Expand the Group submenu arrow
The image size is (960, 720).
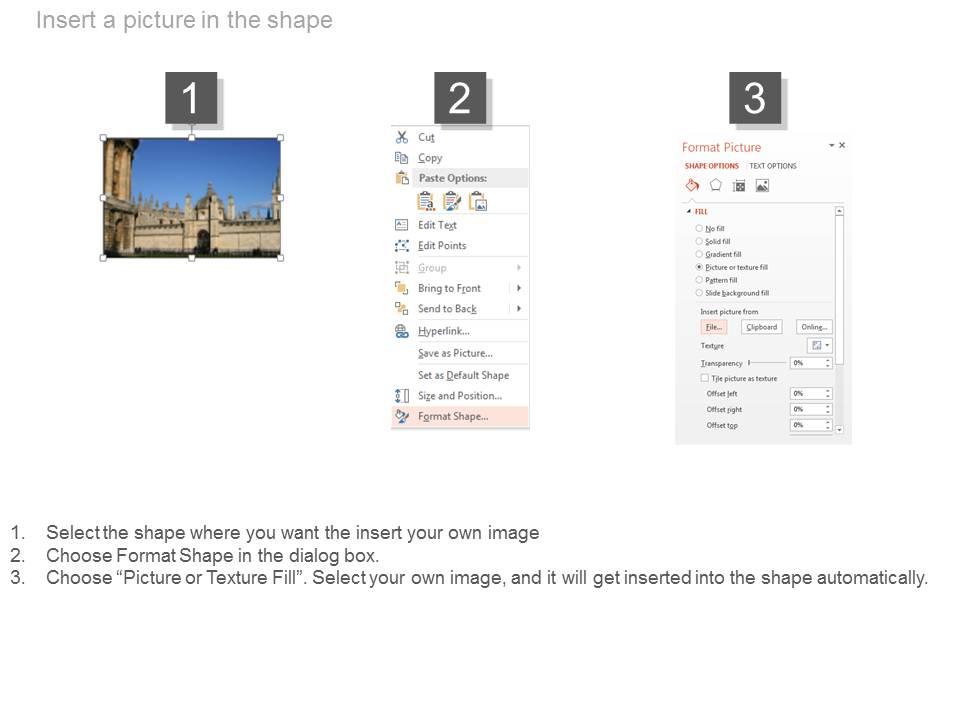point(519,268)
